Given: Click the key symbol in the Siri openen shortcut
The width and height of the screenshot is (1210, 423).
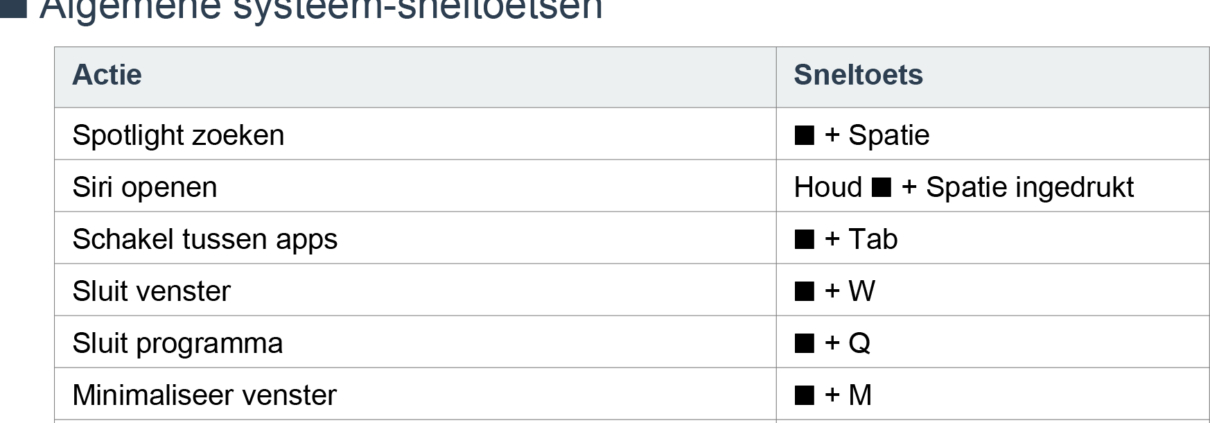Looking at the screenshot, I should click(881, 188).
